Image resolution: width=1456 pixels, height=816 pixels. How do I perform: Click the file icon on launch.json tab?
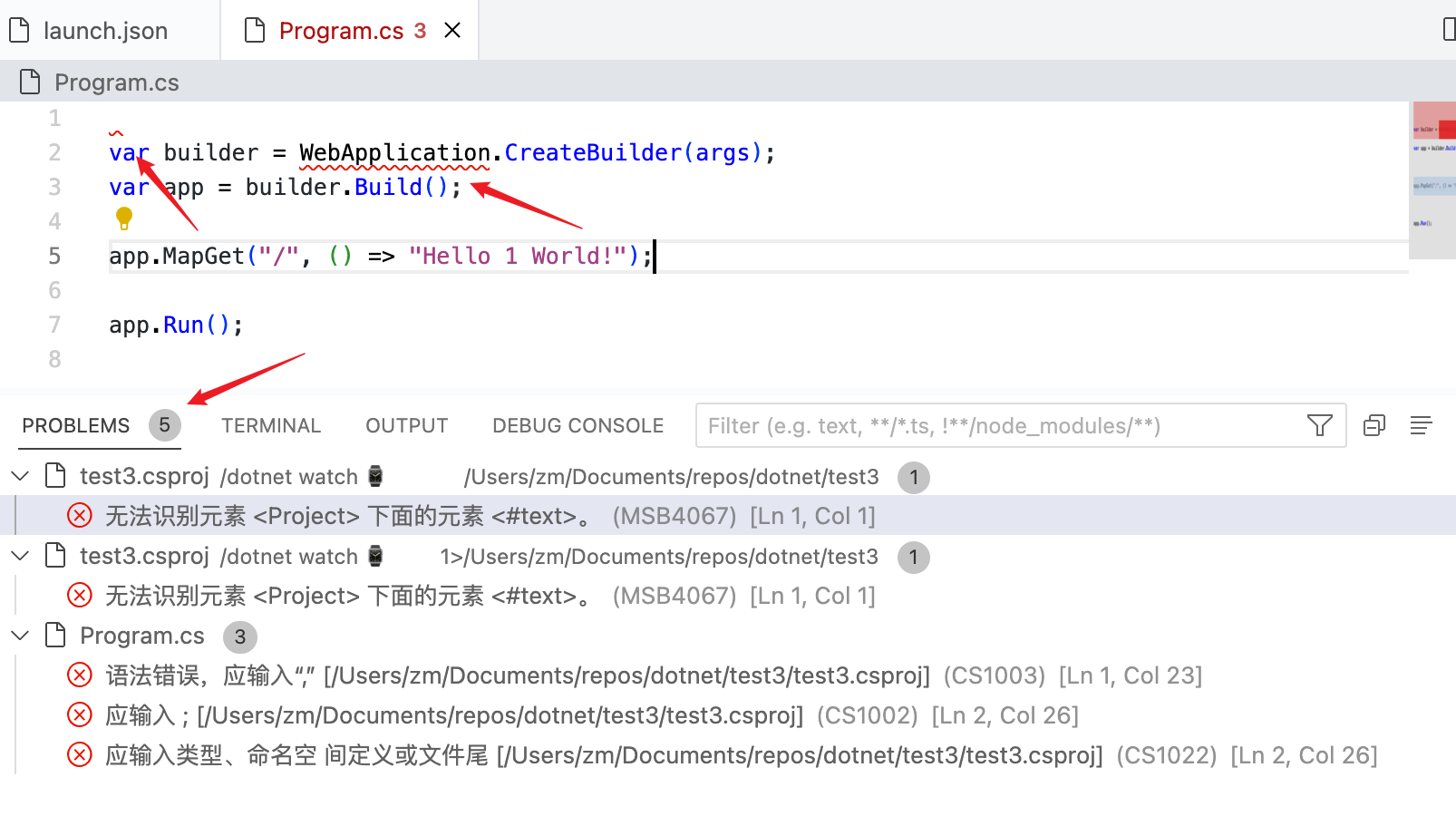pyautogui.click(x=20, y=30)
